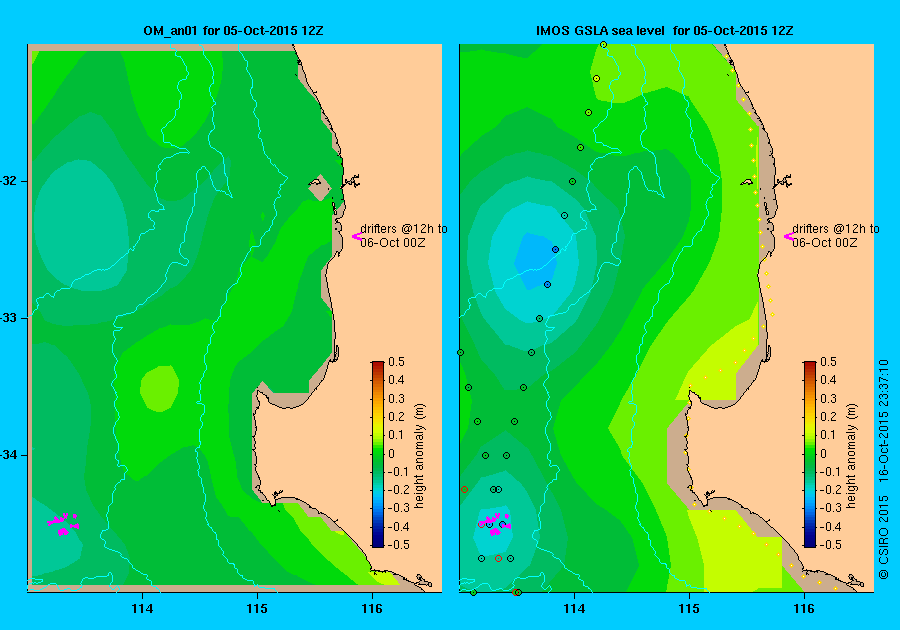Click the 0.5 label on OM_an01 colorbar

(396, 362)
